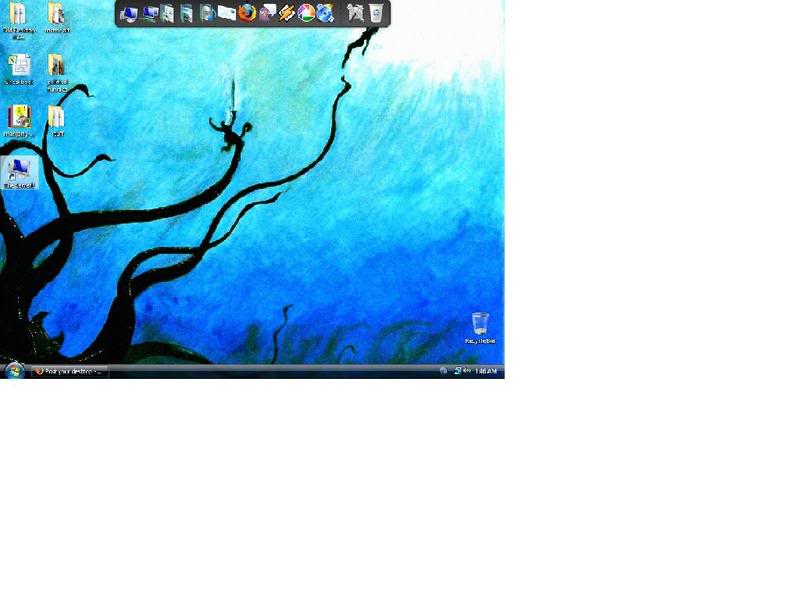Open the blue globe disc icon in dock

tap(325, 13)
